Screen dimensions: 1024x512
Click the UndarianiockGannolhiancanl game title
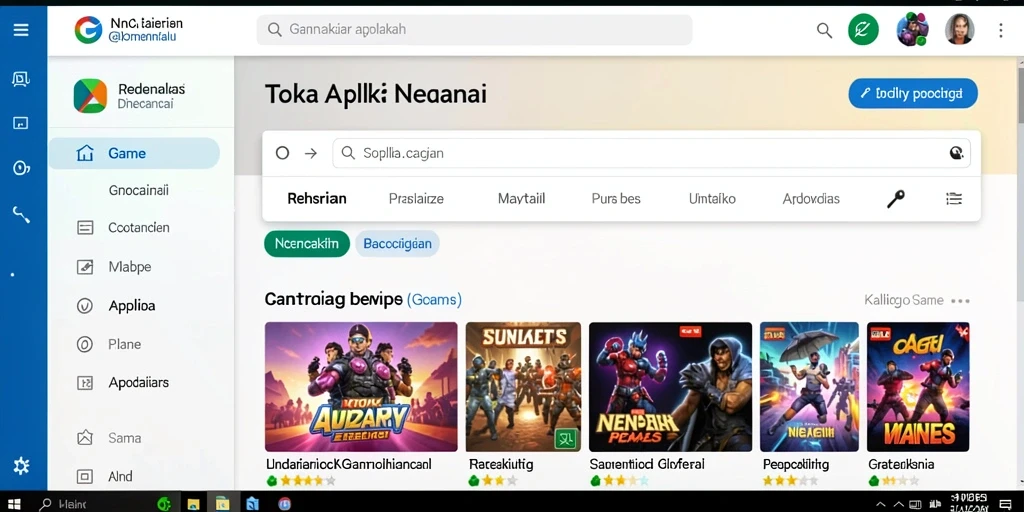[349, 464]
